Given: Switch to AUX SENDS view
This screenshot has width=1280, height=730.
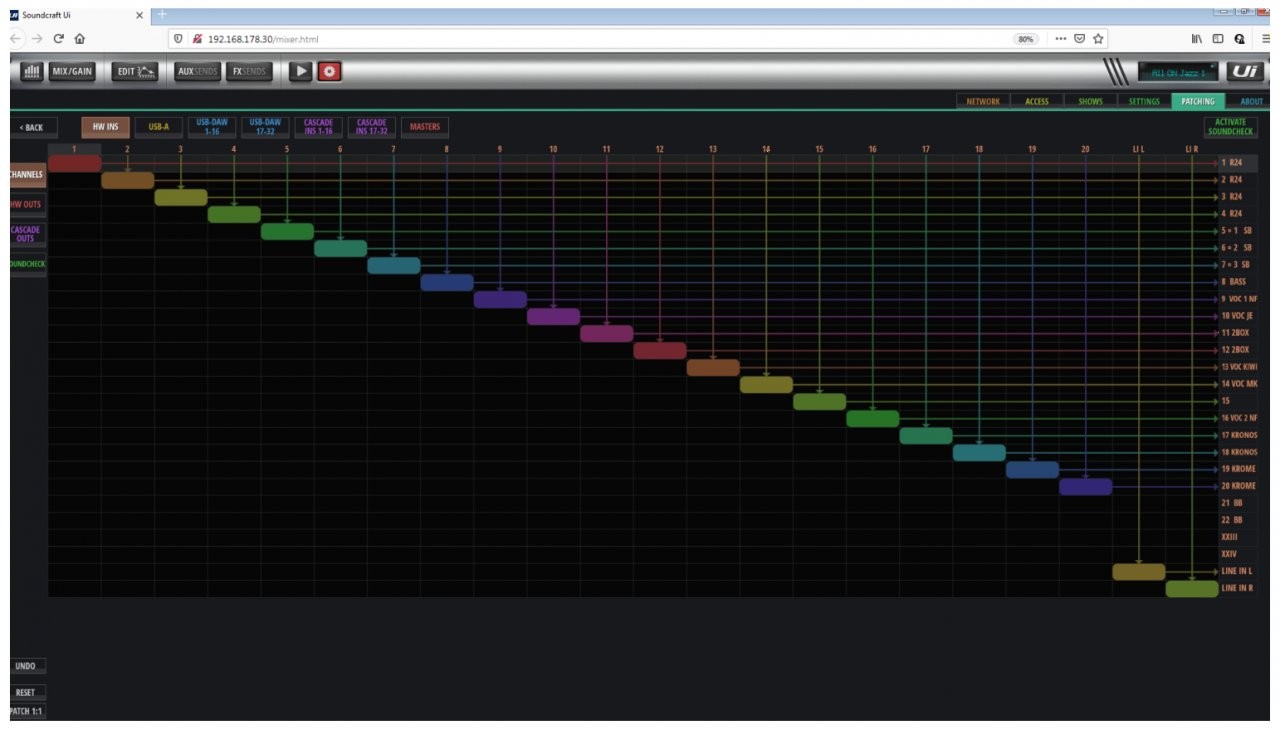Looking at the screenshot, I should (x=195, y=72).
